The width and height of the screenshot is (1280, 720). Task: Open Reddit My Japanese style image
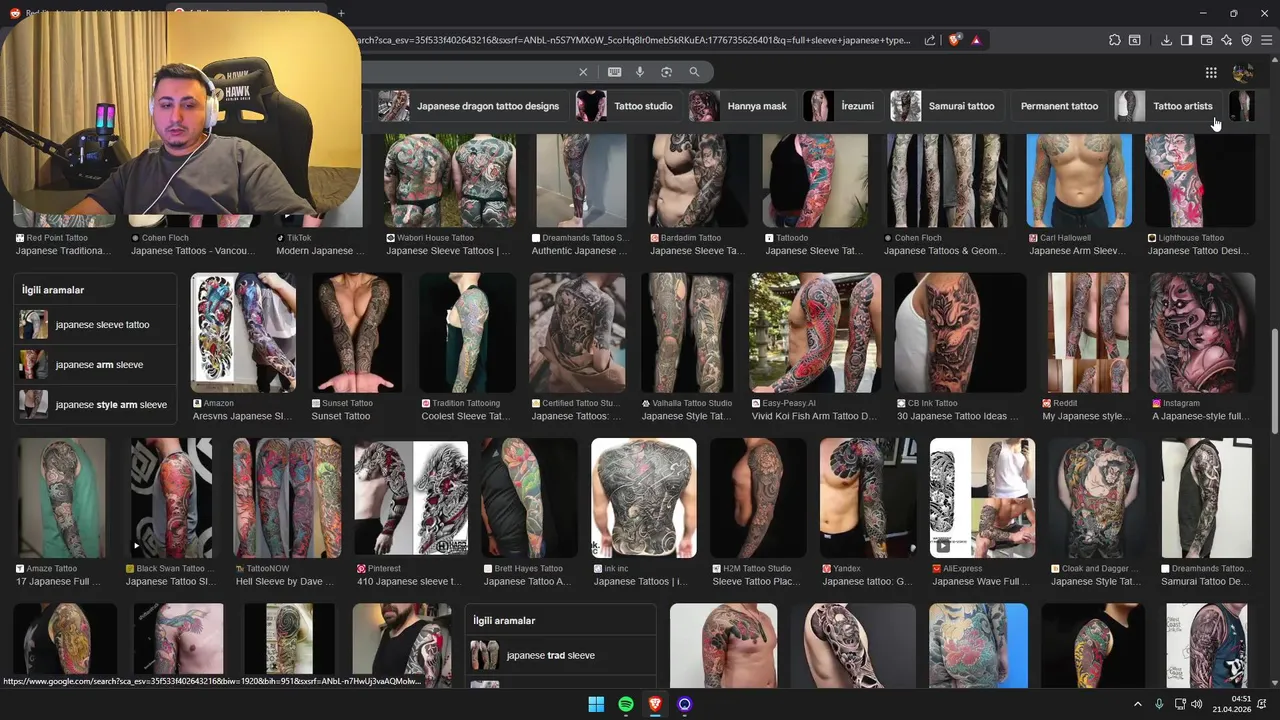tap(1088, 333)
